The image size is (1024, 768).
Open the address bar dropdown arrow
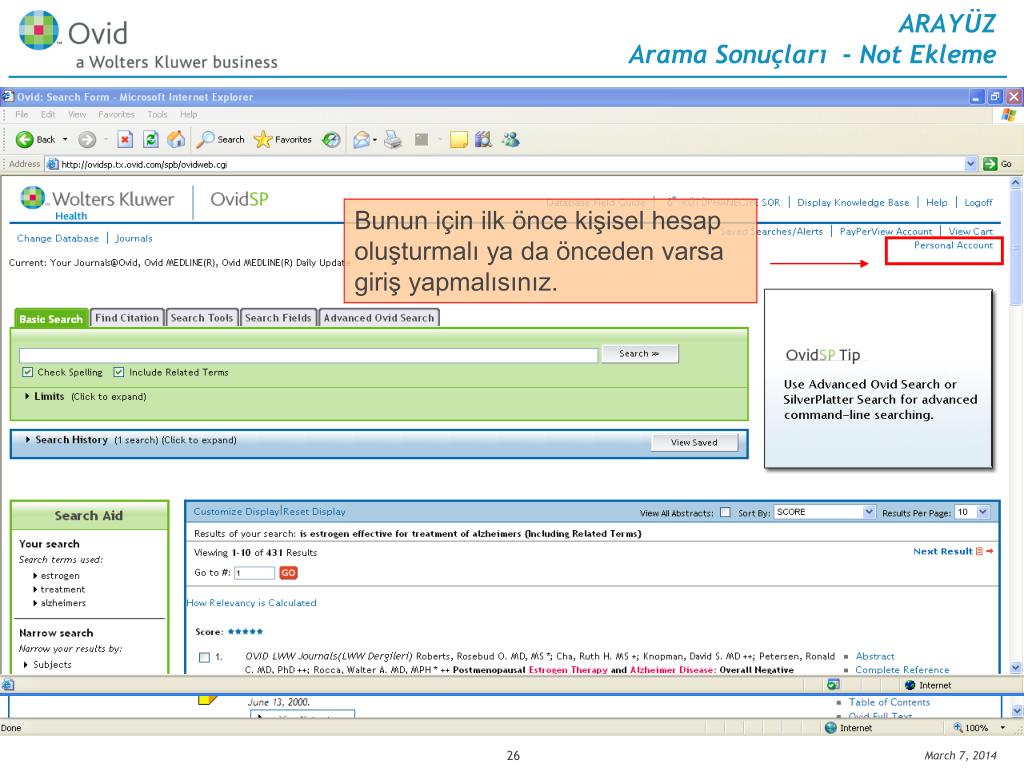pos(970,164)
